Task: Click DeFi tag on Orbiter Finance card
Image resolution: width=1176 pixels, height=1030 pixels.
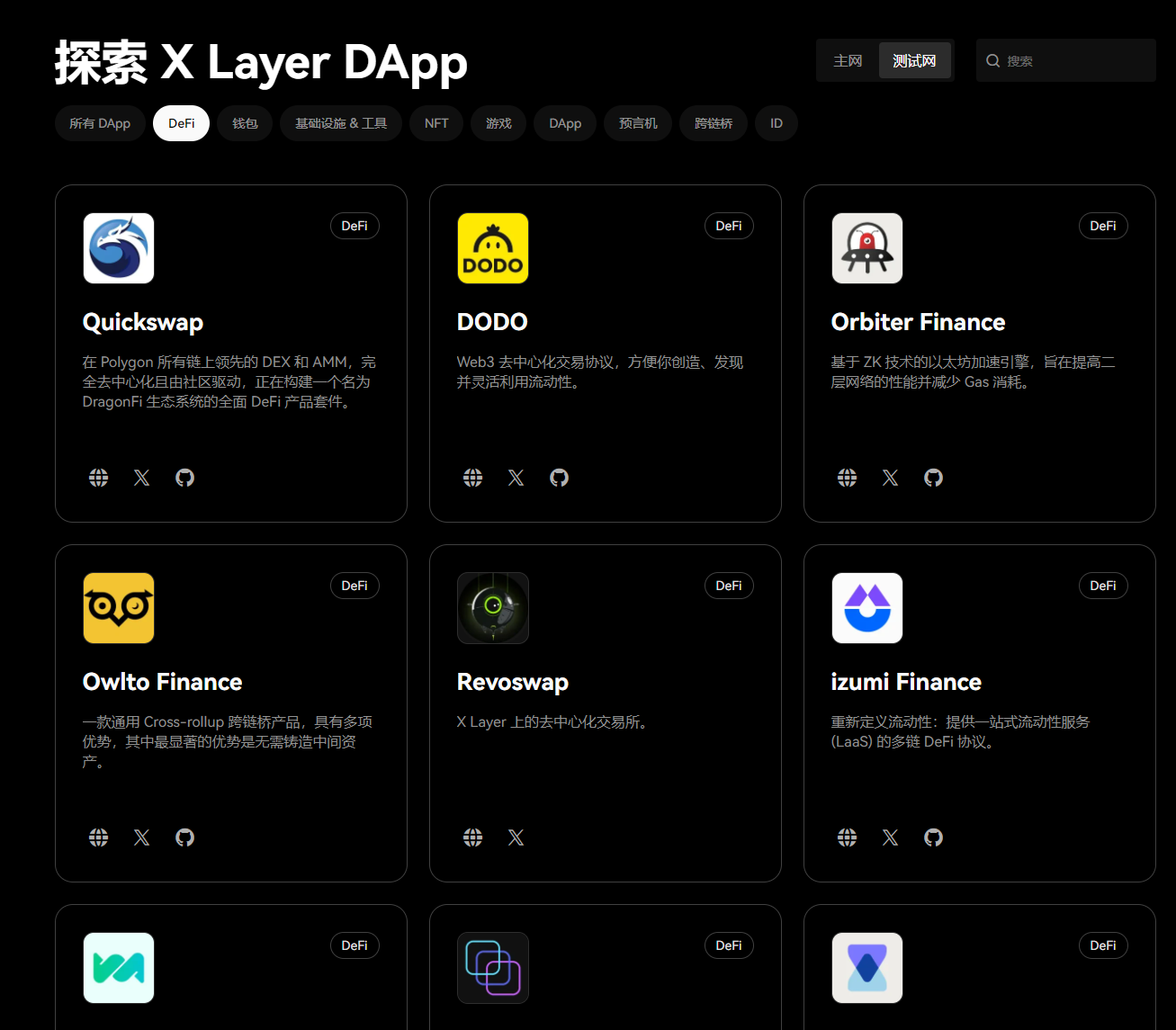Action: 1103,226
